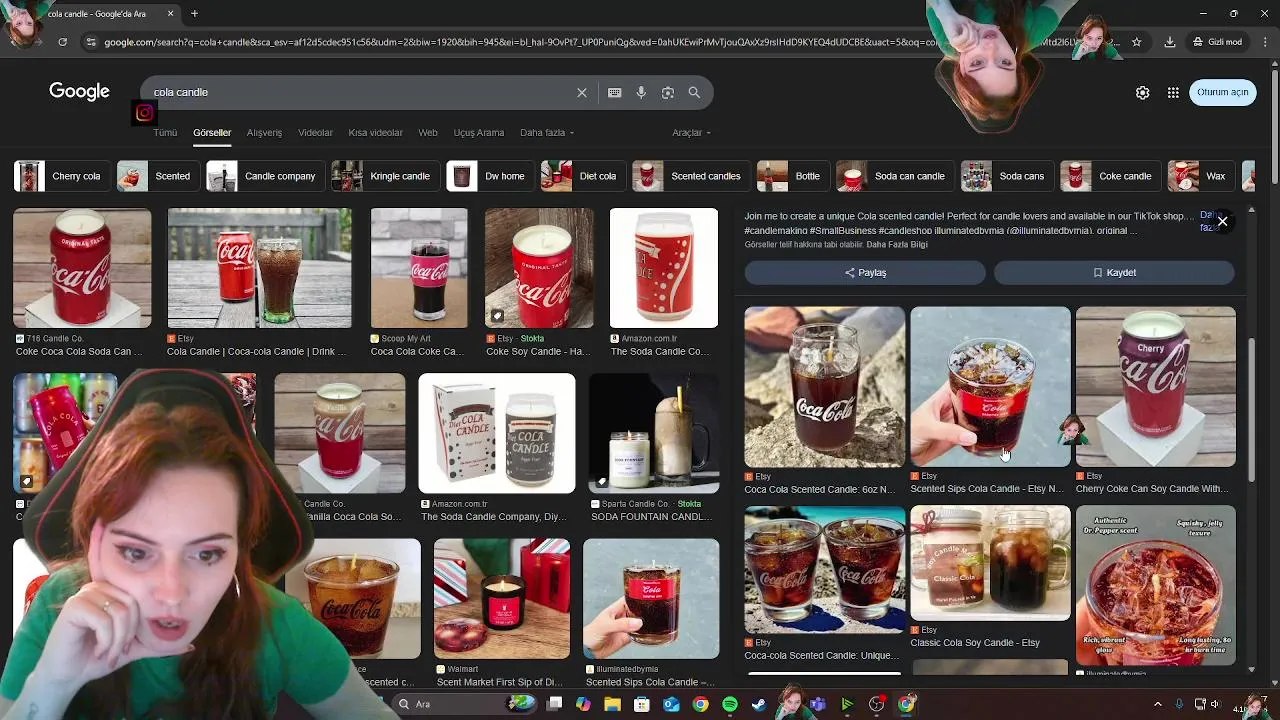Open Diet Cola Candle Amazon.com.tr thumbnail
Screen dimensions: 1280x720
point(497,433)
